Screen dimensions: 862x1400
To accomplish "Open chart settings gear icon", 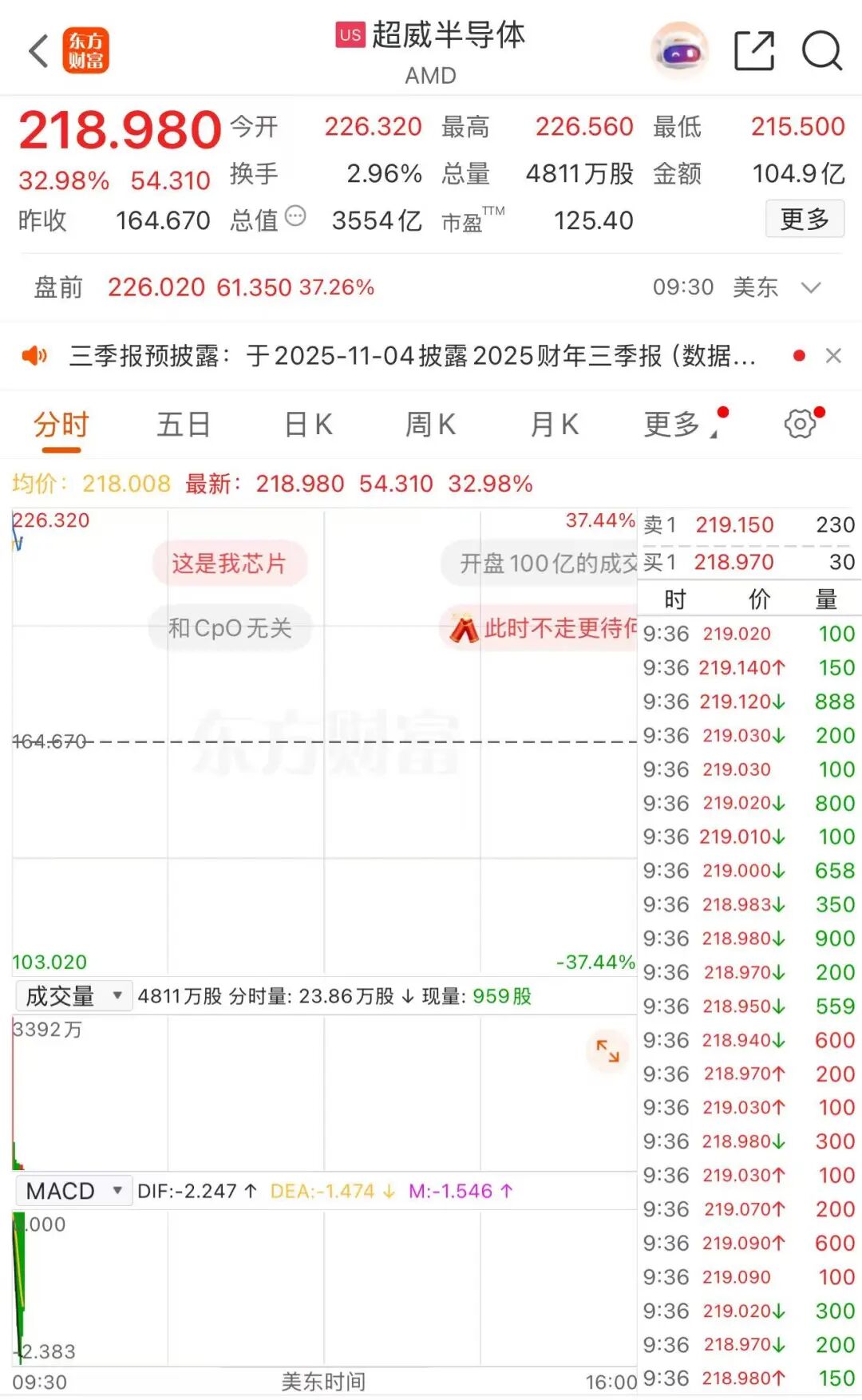I will pos(801,424).
